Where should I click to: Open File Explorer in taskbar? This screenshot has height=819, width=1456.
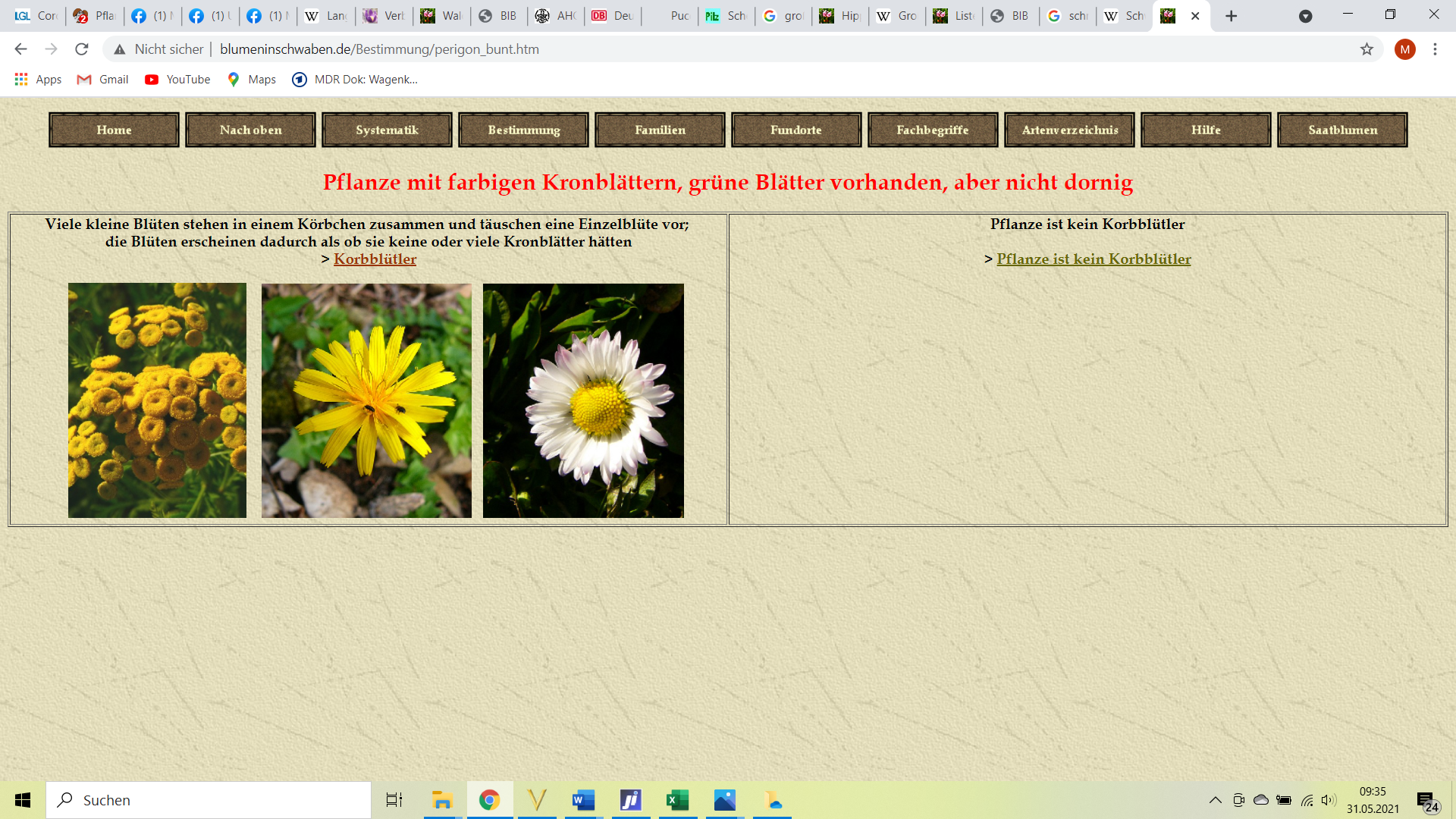[x=442, y=800]
